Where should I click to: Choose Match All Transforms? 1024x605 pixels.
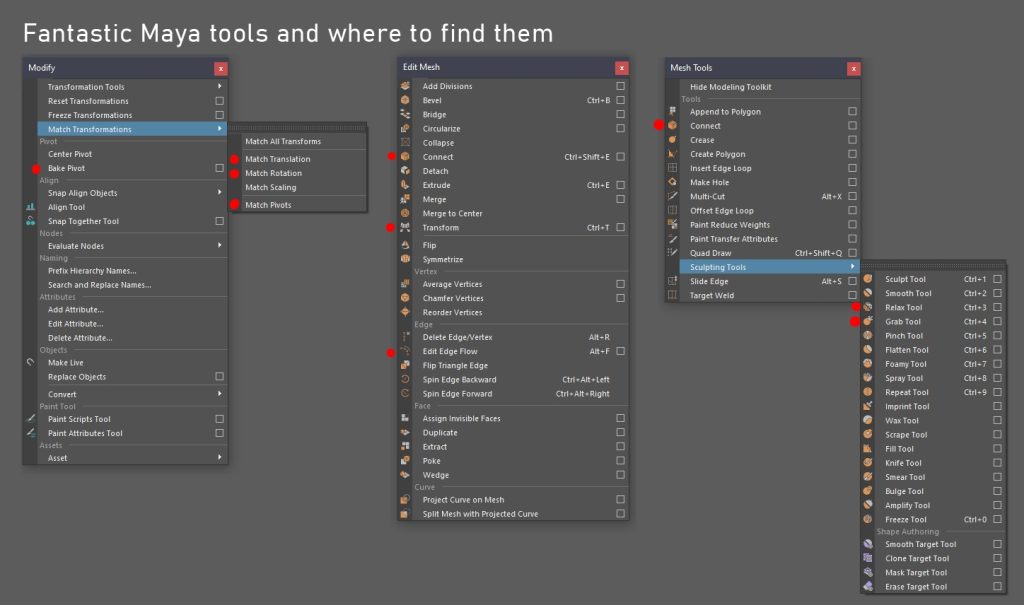pyautogui.click(x=283, y=141)
